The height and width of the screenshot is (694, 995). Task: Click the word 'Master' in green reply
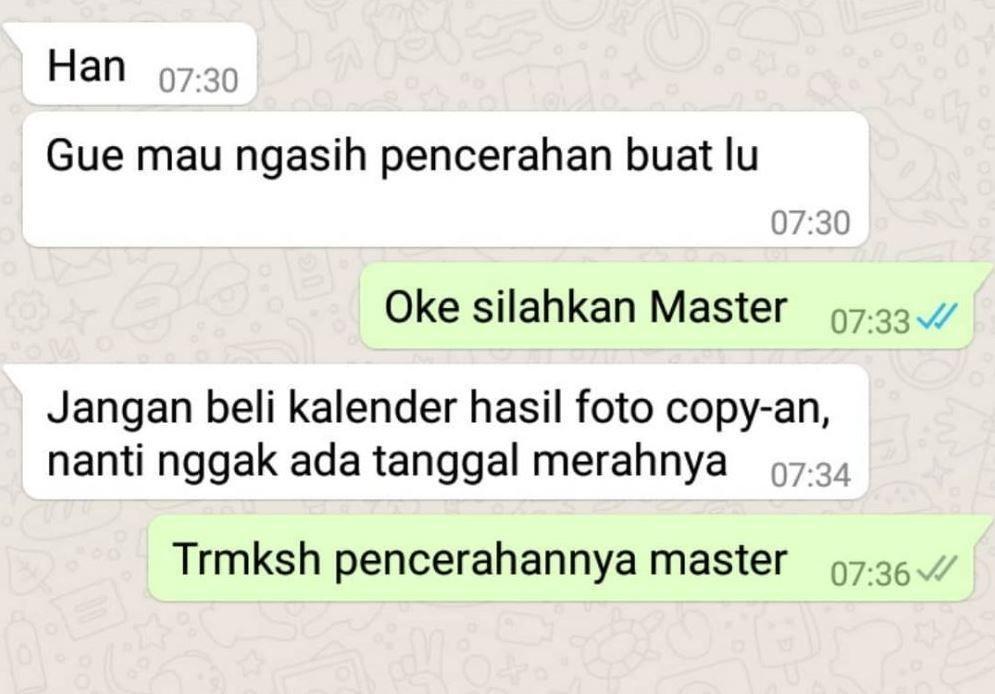tap(718, 307)
